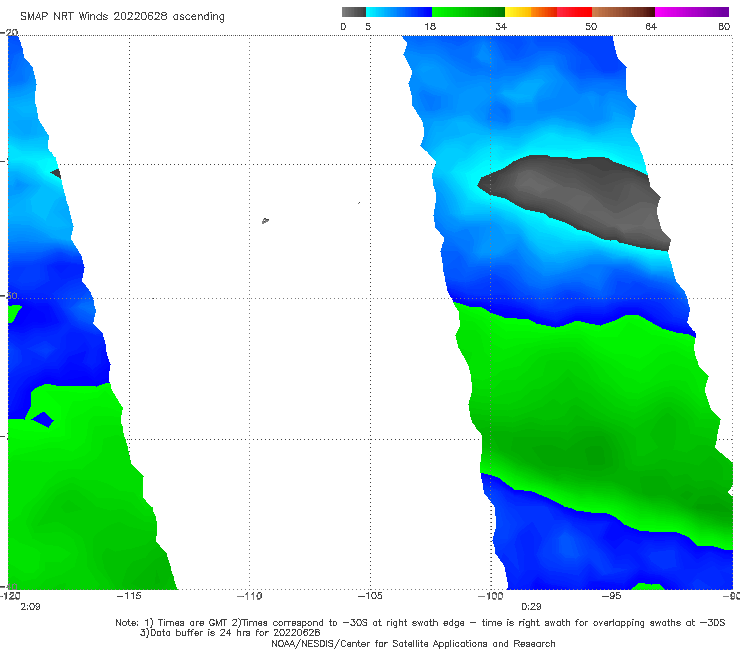This screenshot has width=740, height=650.
Task: Click the color bar label '34'
Action: (x=501, y=26)
